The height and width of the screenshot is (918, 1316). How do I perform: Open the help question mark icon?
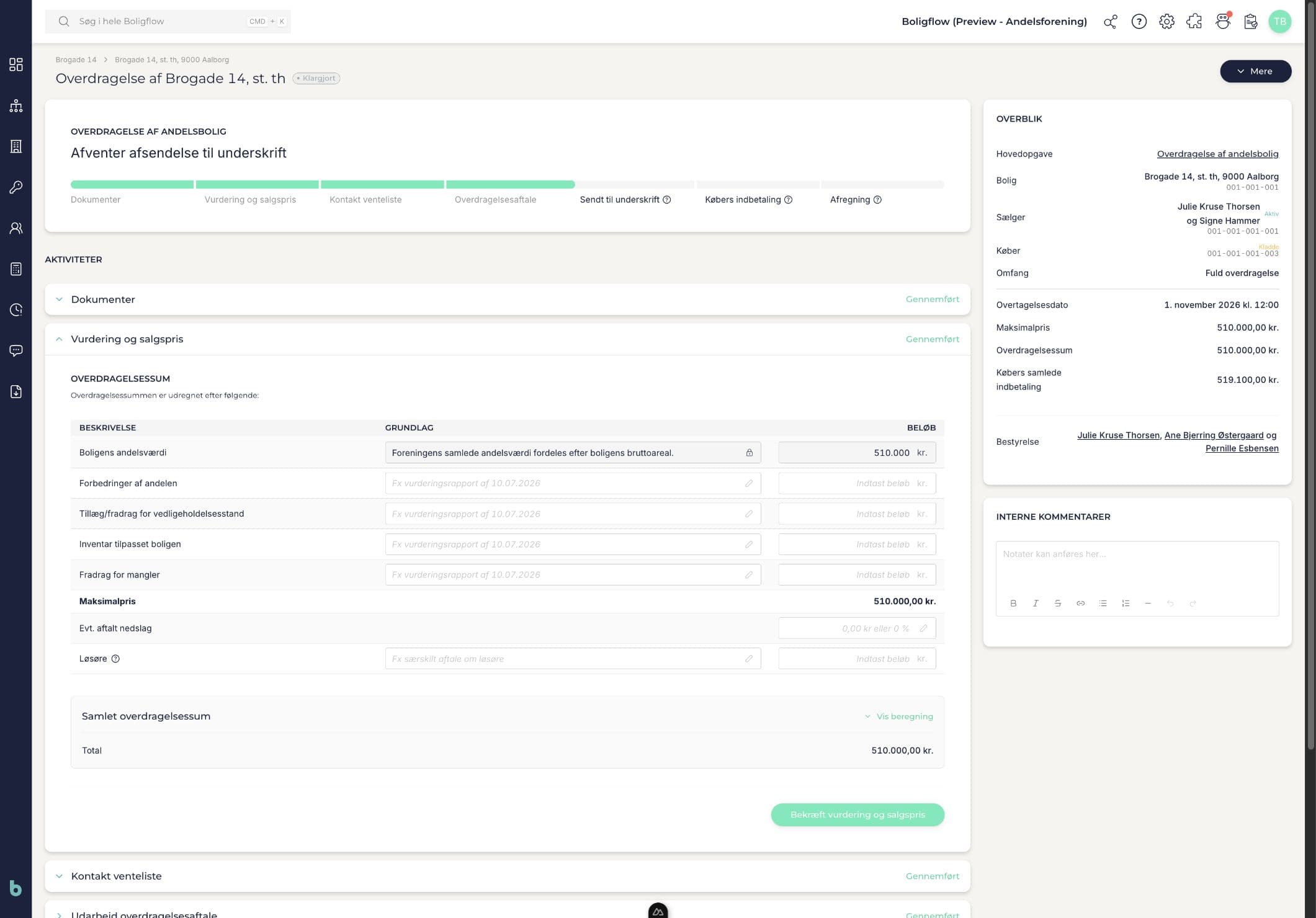1139,22
